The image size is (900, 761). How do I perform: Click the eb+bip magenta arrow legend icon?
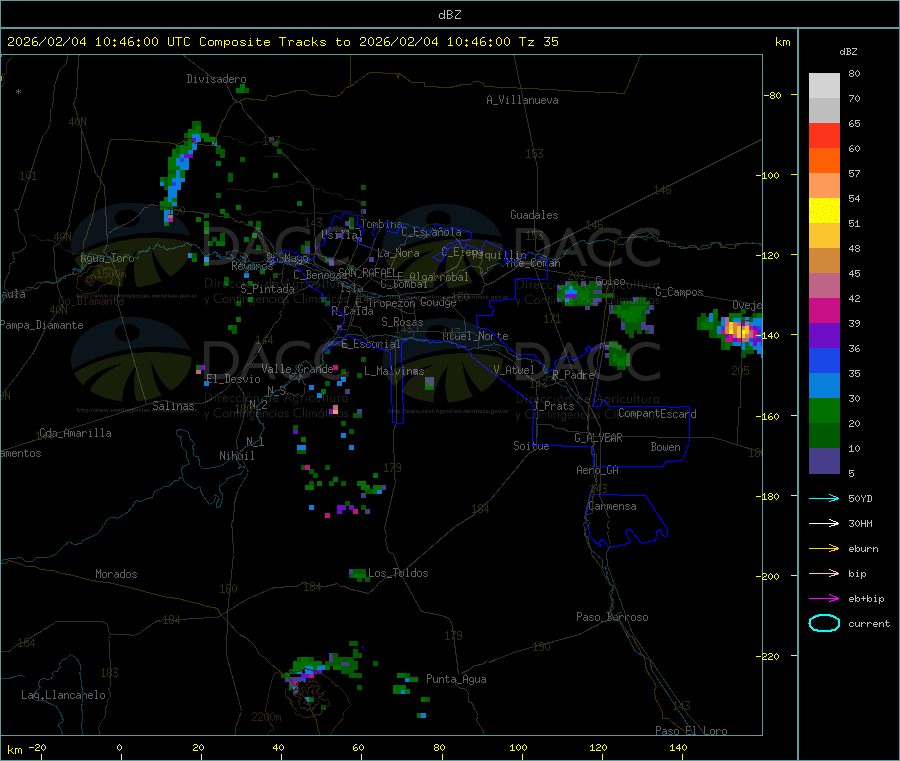(824, 599)
